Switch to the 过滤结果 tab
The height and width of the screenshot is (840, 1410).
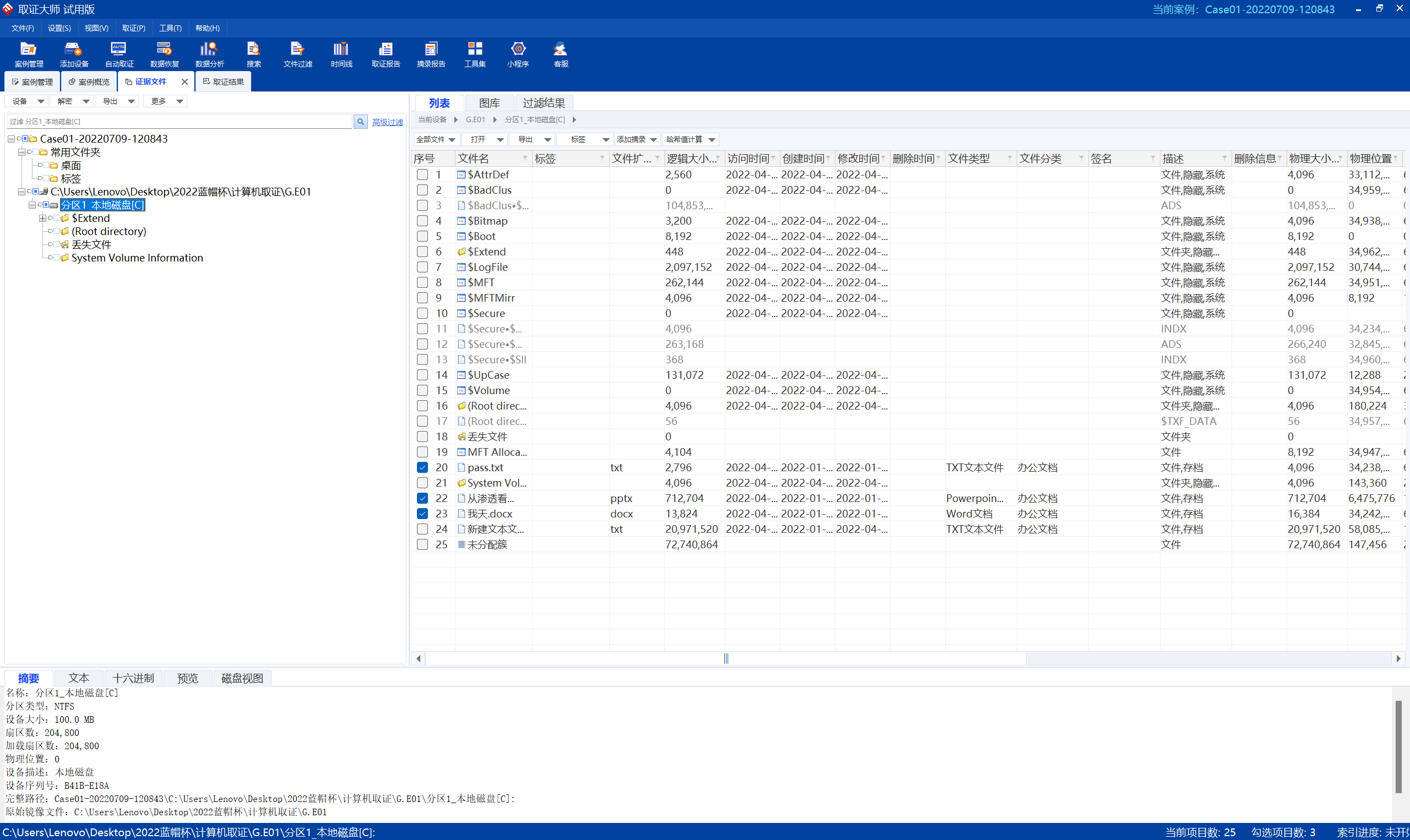[x=544, y=103]
